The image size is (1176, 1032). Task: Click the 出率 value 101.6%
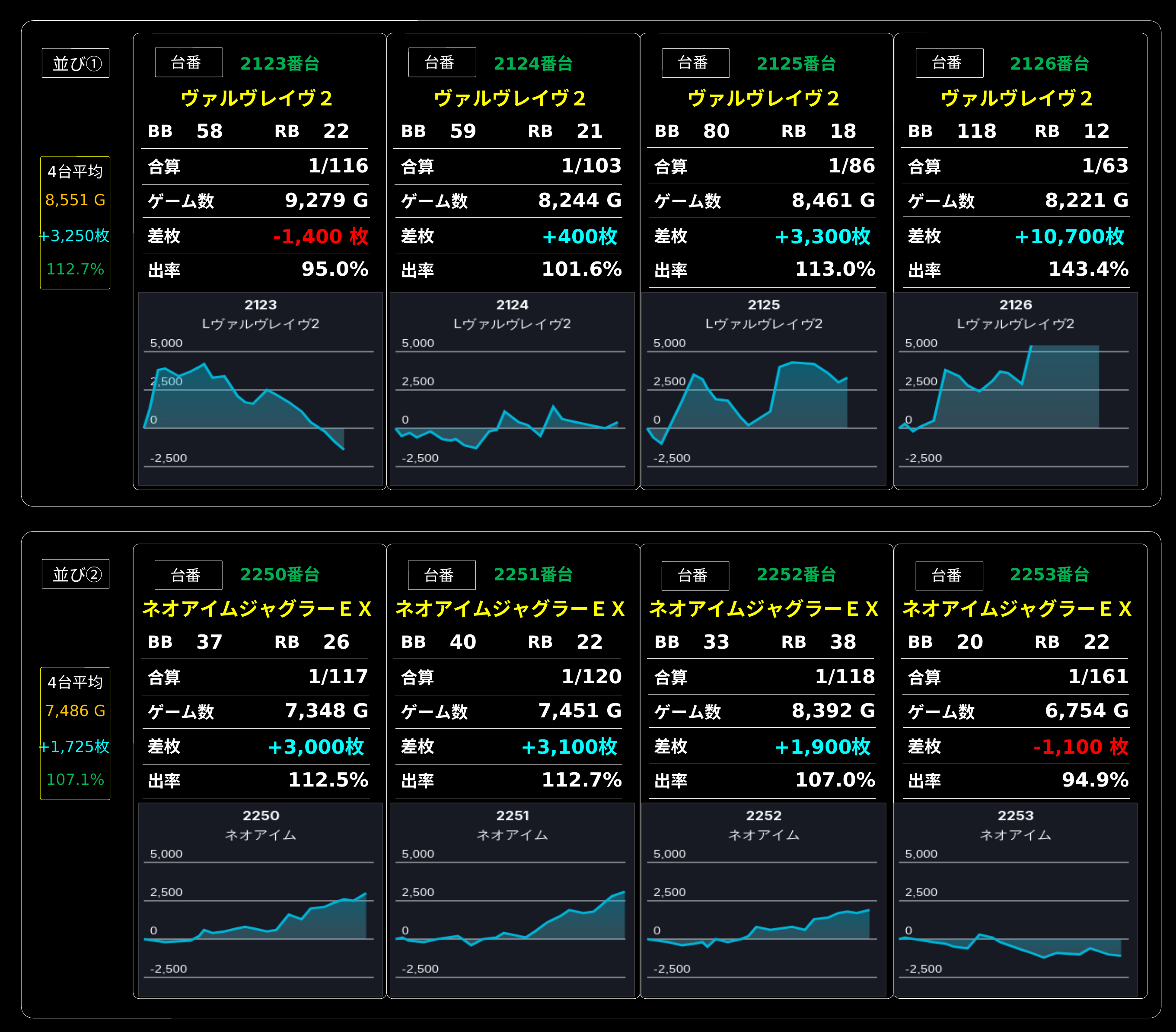tap(582, 269)
